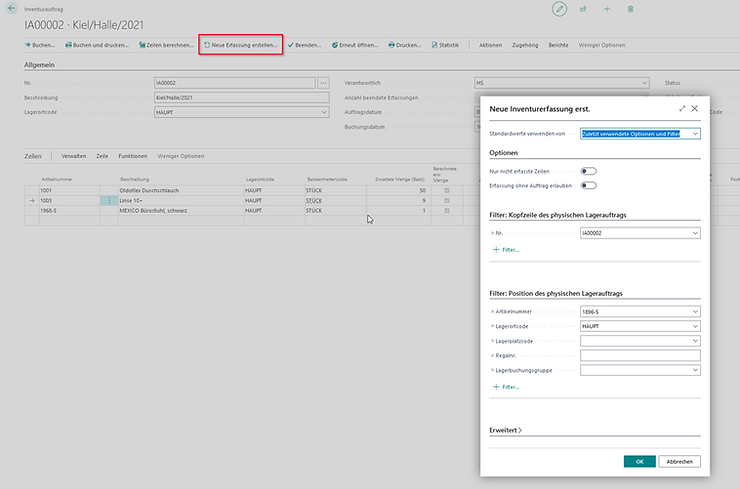Open row options for item 1003
740x489 pixels.
(x=110, y=201)
